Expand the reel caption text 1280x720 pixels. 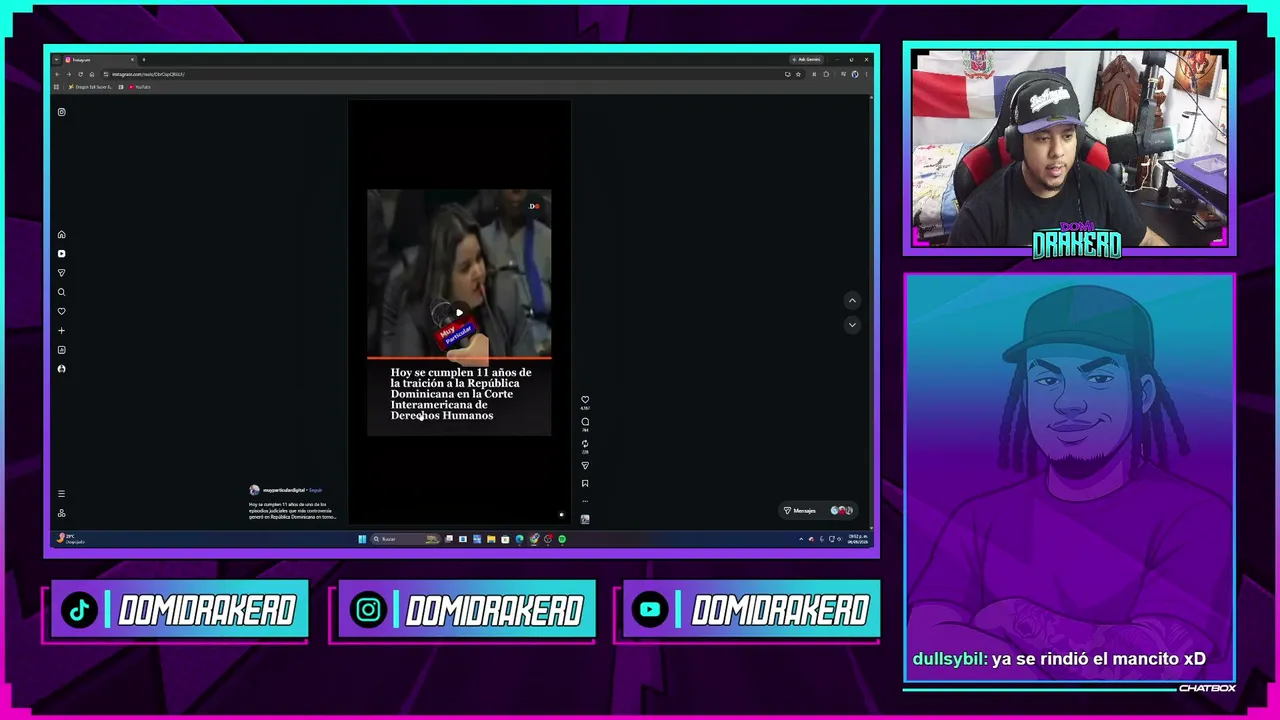click(292, 510)
